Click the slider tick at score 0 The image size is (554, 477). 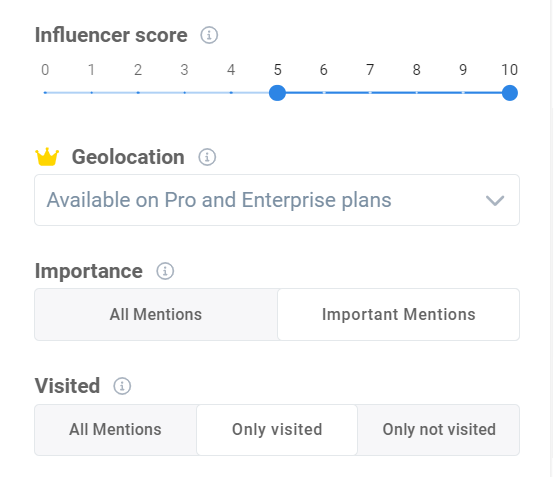pyautogui.click(x=45, y=93)
